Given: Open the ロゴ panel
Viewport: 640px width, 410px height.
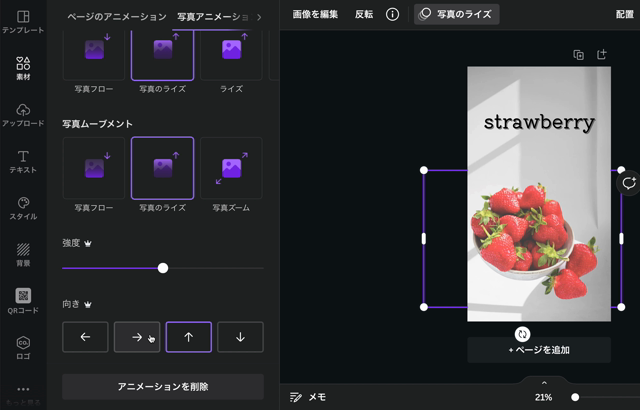Looking at the screenshot, I should point(23,348).
